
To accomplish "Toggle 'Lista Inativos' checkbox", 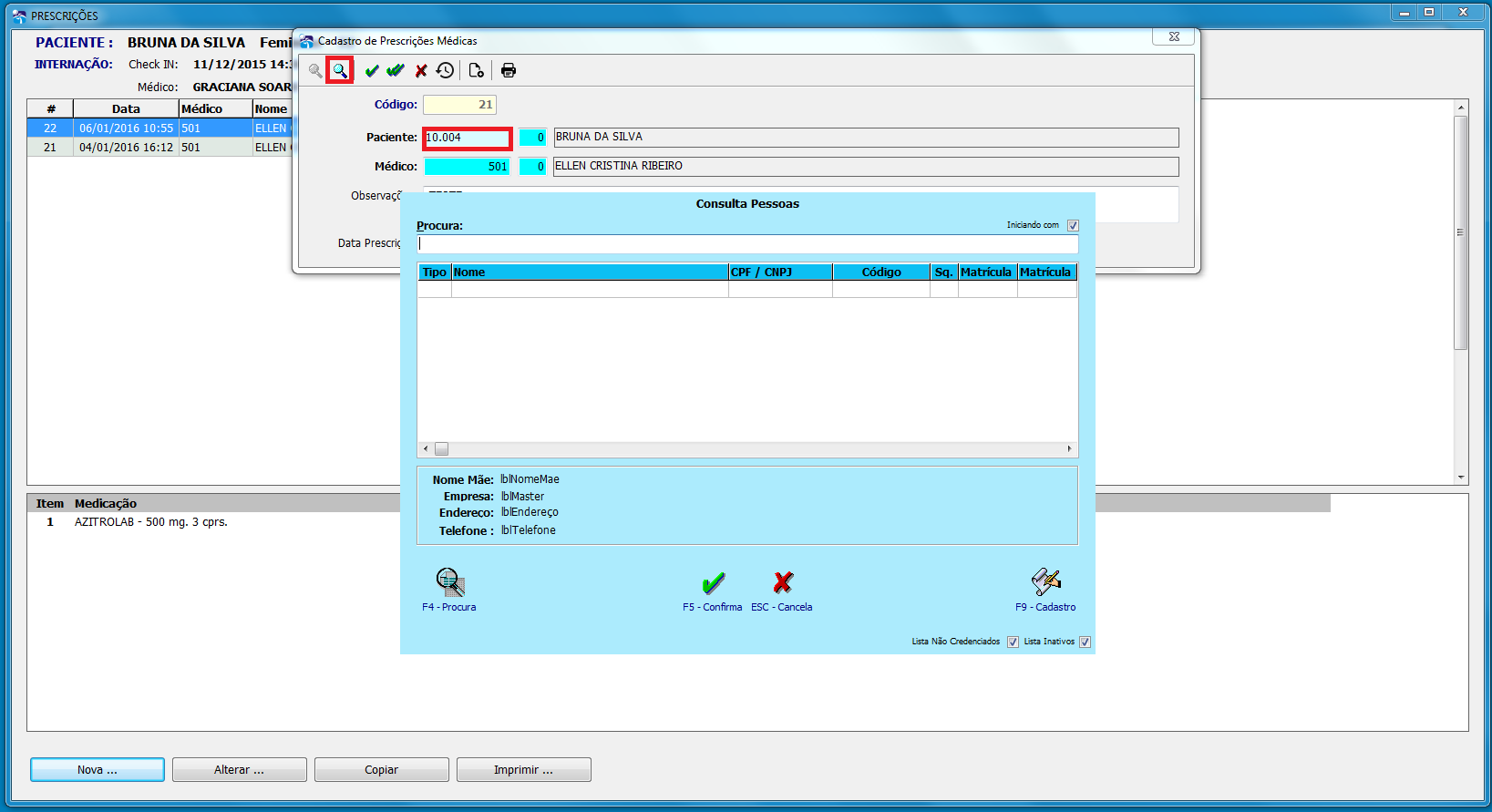I will pyautogui.click(x=1085, y=642).
